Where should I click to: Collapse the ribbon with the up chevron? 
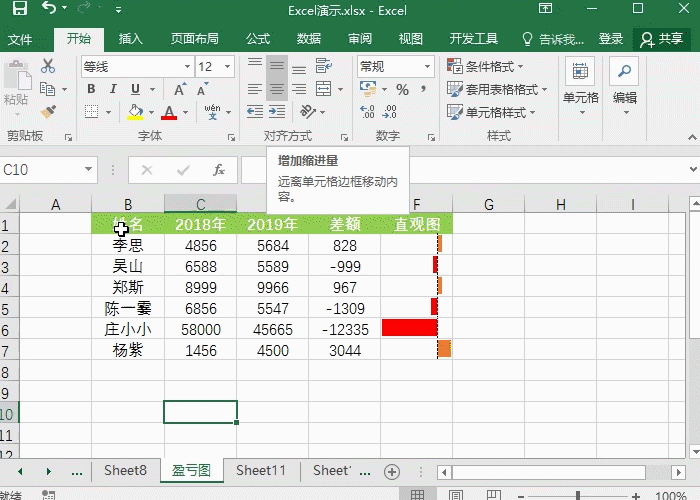[692, 137]
